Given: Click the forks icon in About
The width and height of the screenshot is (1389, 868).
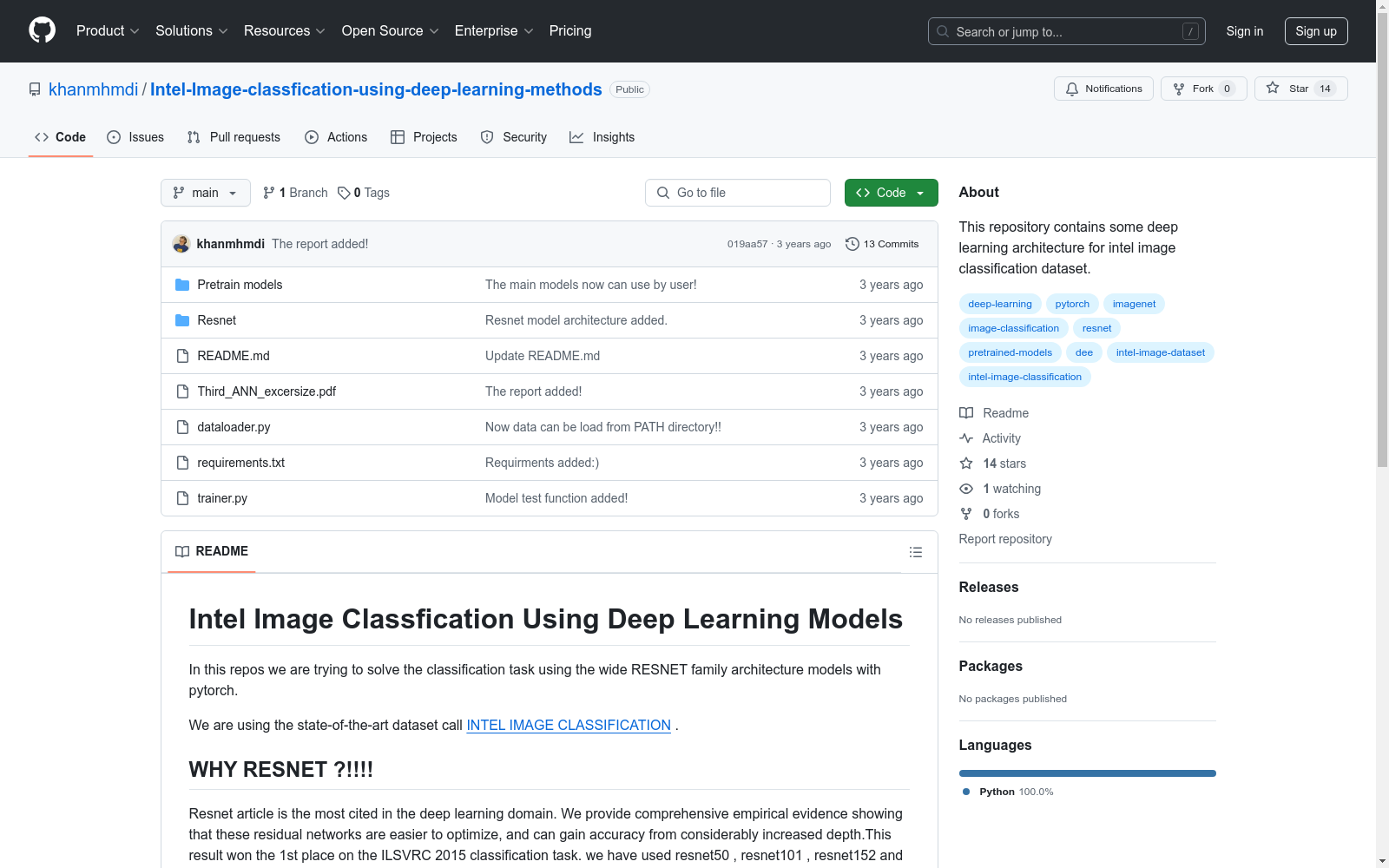Looking at the screenshot, I should 966,514.
